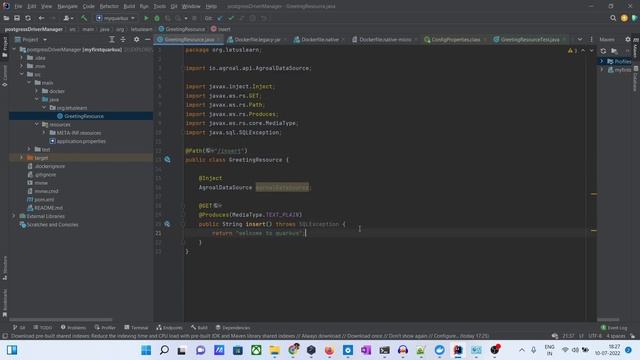
Task: Open the Navigate menu
Action: pyautogui.click(x=67, y=7)
